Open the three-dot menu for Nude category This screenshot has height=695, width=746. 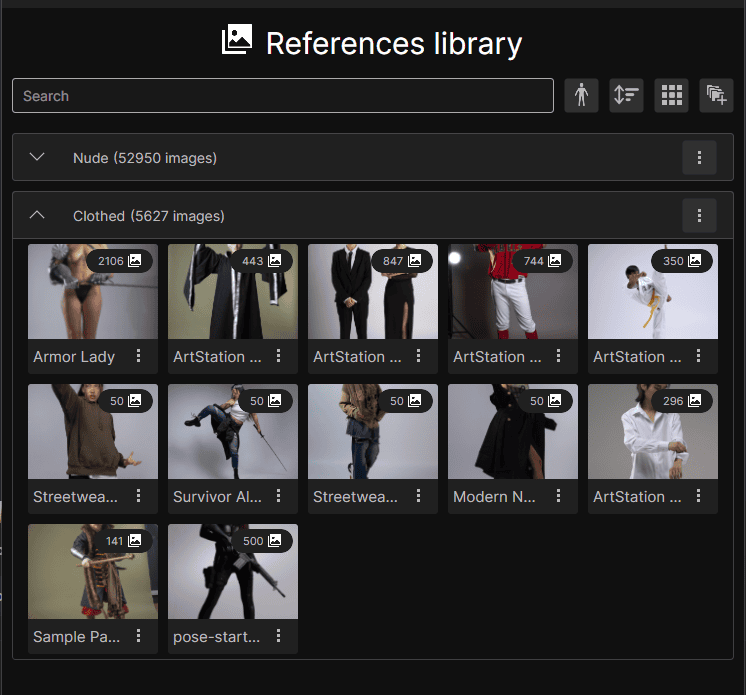[699, 158]
